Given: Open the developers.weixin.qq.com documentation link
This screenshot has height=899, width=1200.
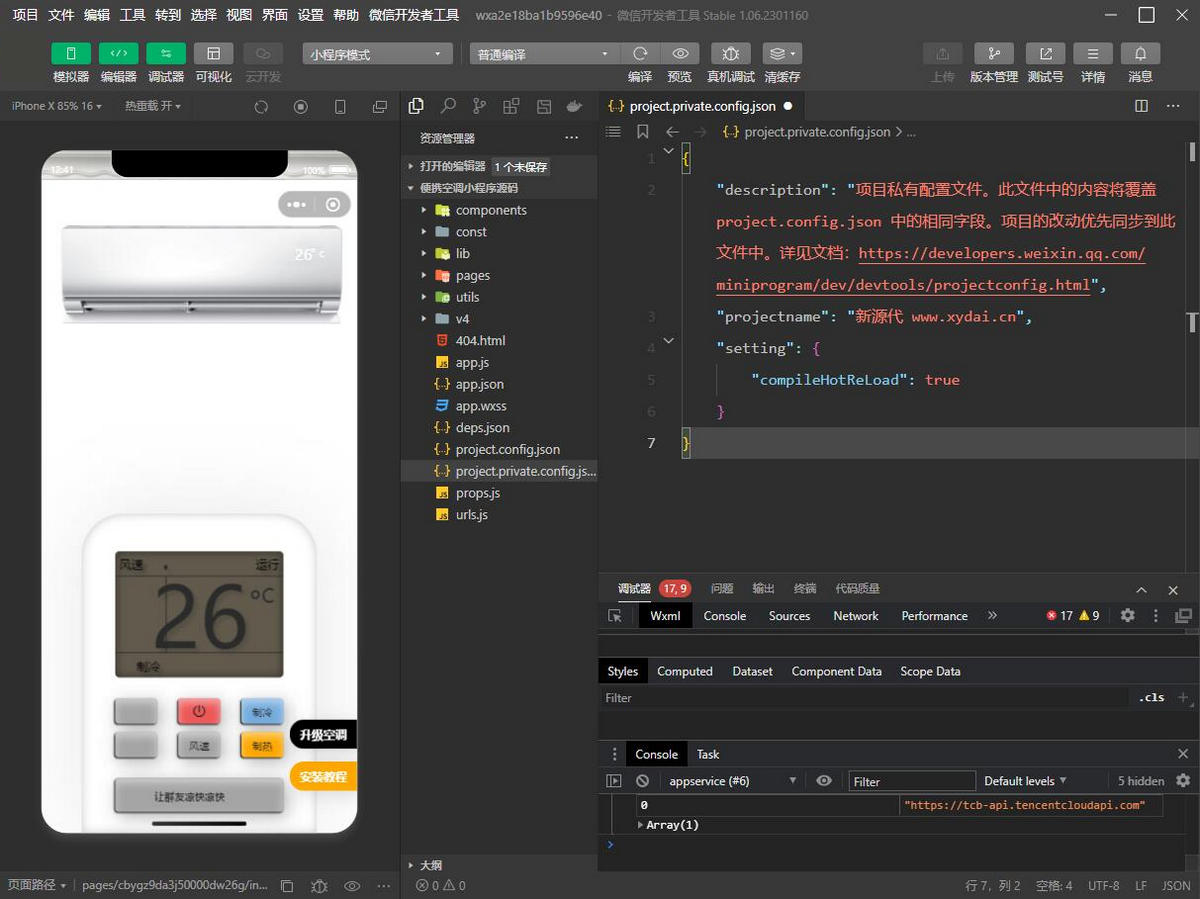Looking at the screenshot, I should 1001,254.
